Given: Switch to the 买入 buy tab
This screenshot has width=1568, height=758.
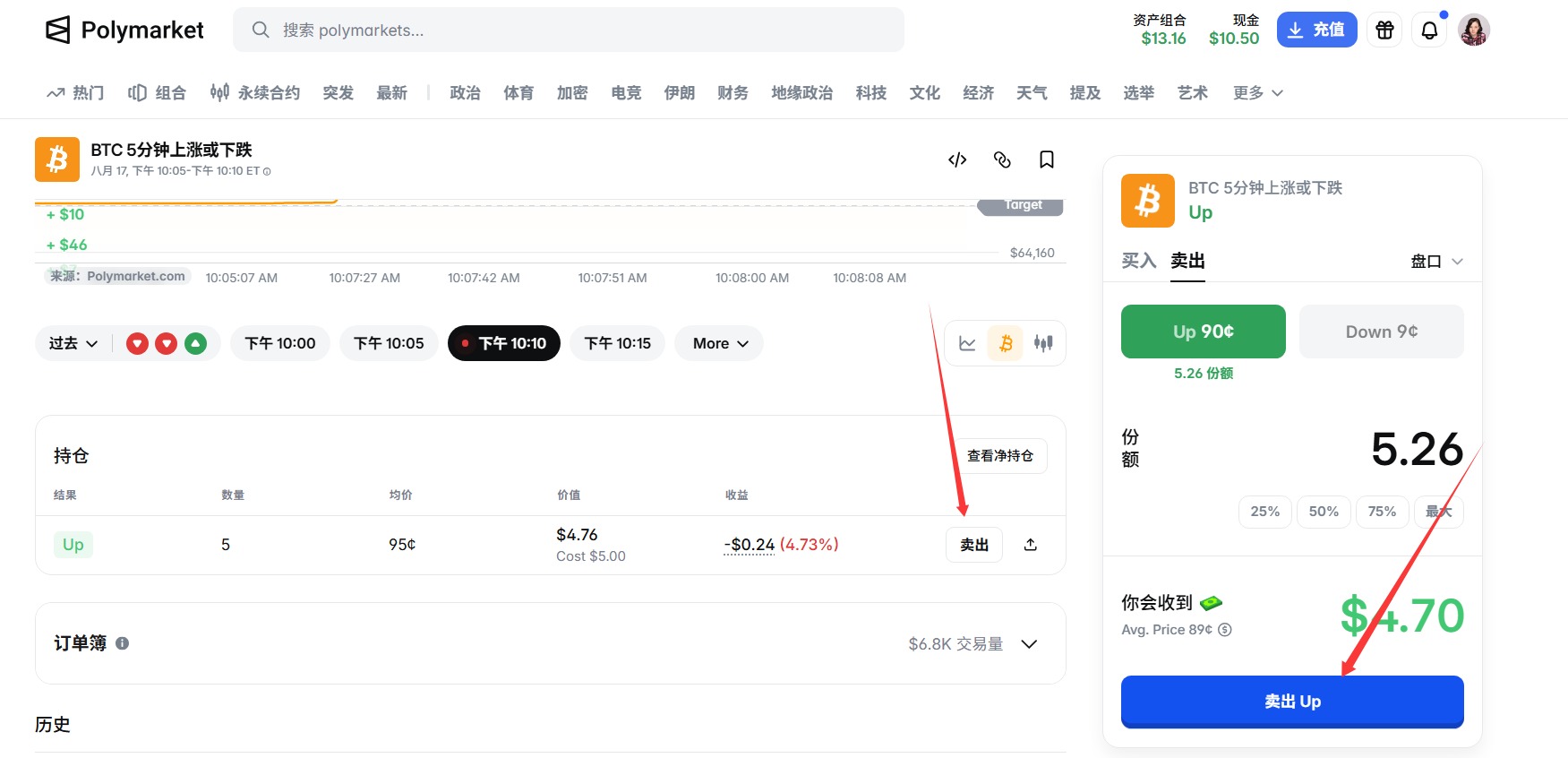Looking at the screenshot, I should coord(1139,261).
